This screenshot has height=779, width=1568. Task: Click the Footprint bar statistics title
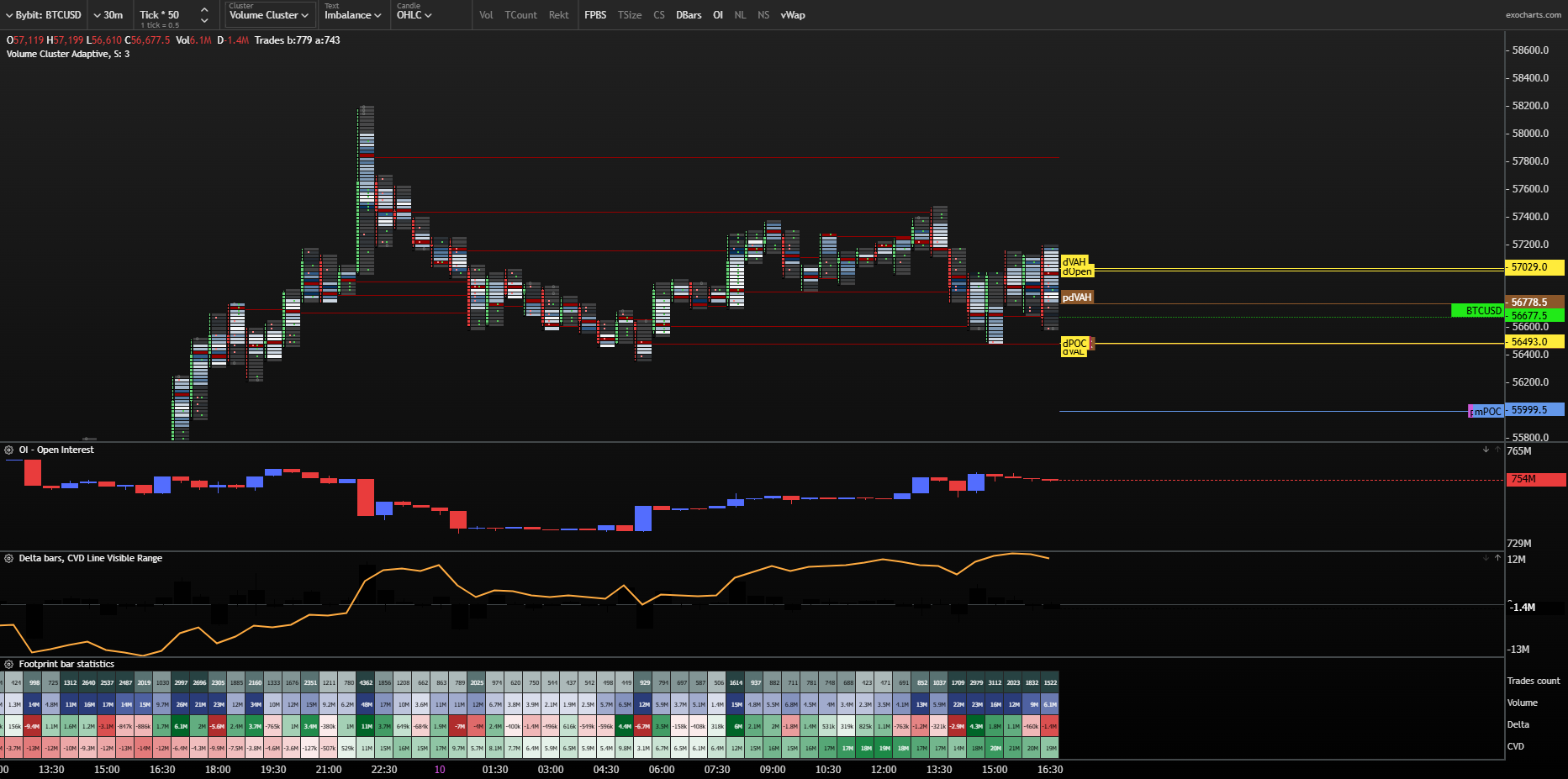(x=66, y=664)
